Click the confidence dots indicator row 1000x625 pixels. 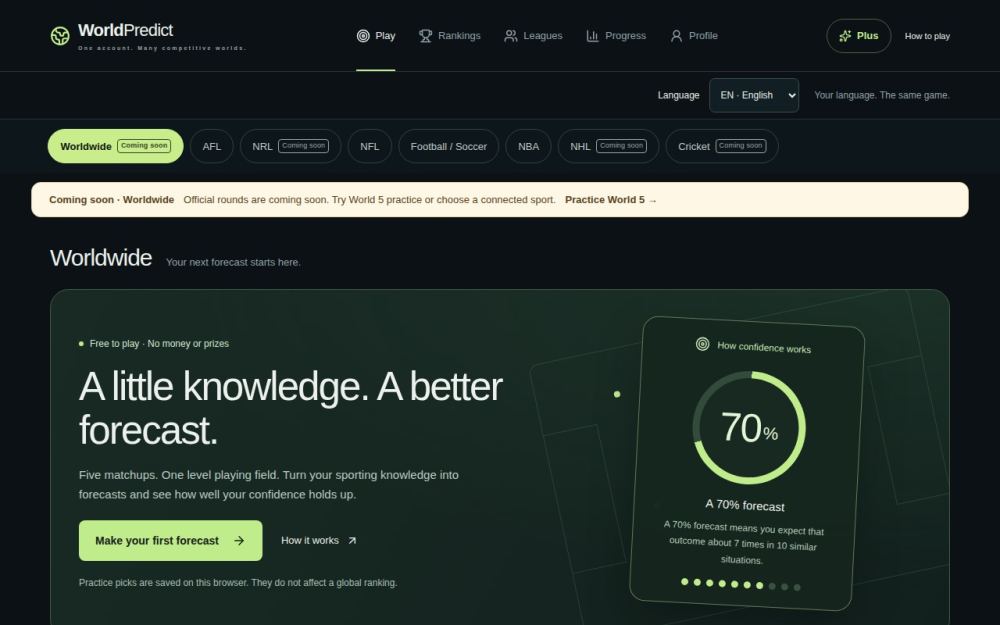(x=740, y=584)
